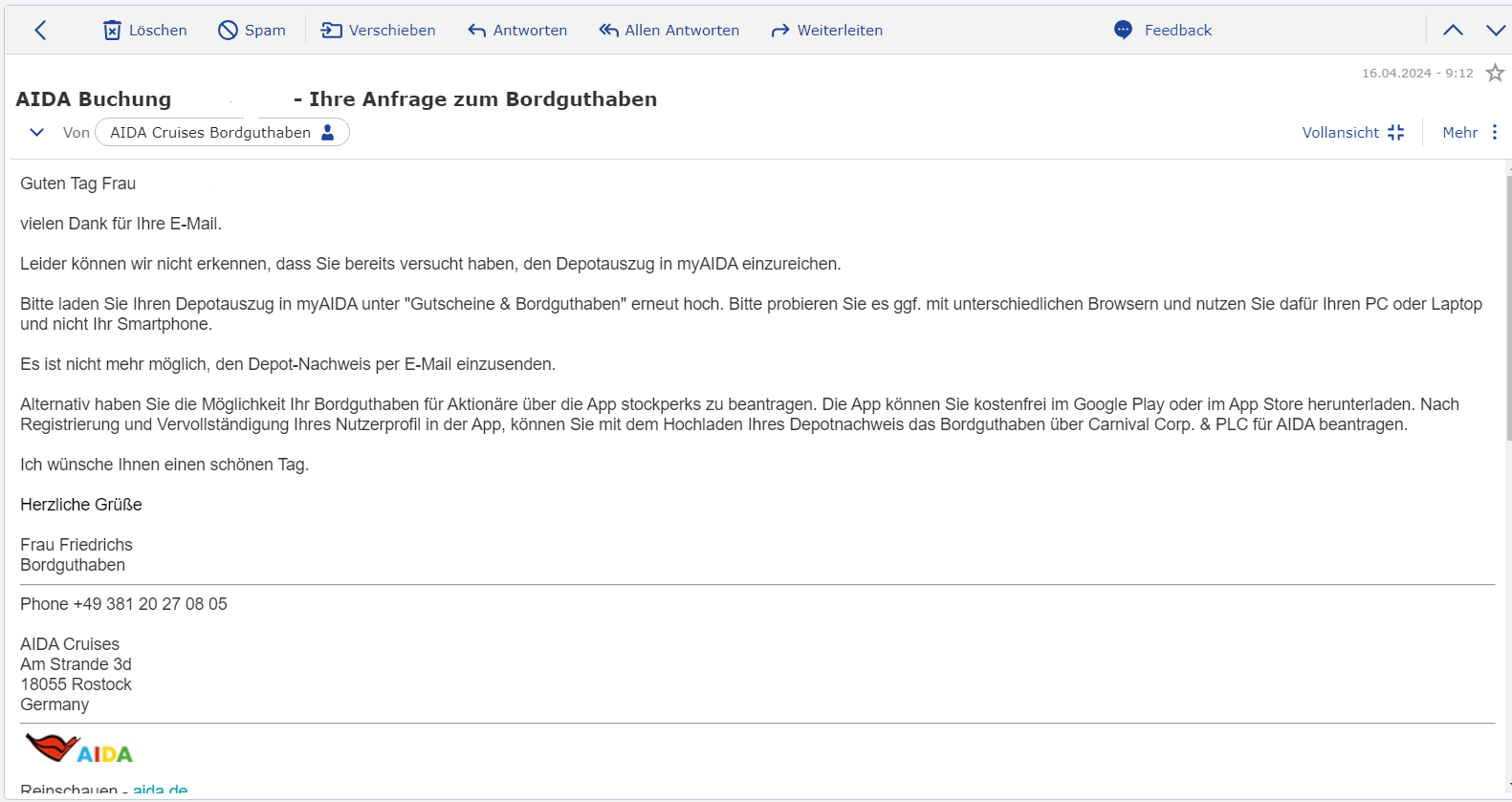Toggle Vollansicht full view mode
The width and height of the screenshot is (1512, 802).
coord(1352,133)
